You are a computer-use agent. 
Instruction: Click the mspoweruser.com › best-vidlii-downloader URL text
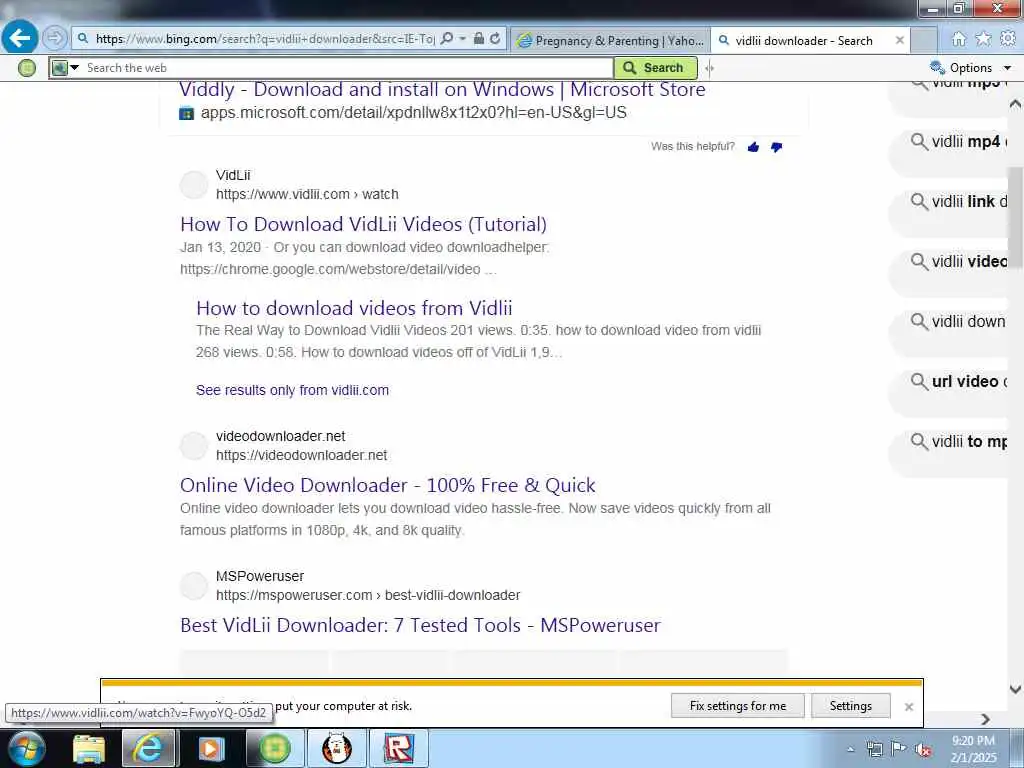368,596
